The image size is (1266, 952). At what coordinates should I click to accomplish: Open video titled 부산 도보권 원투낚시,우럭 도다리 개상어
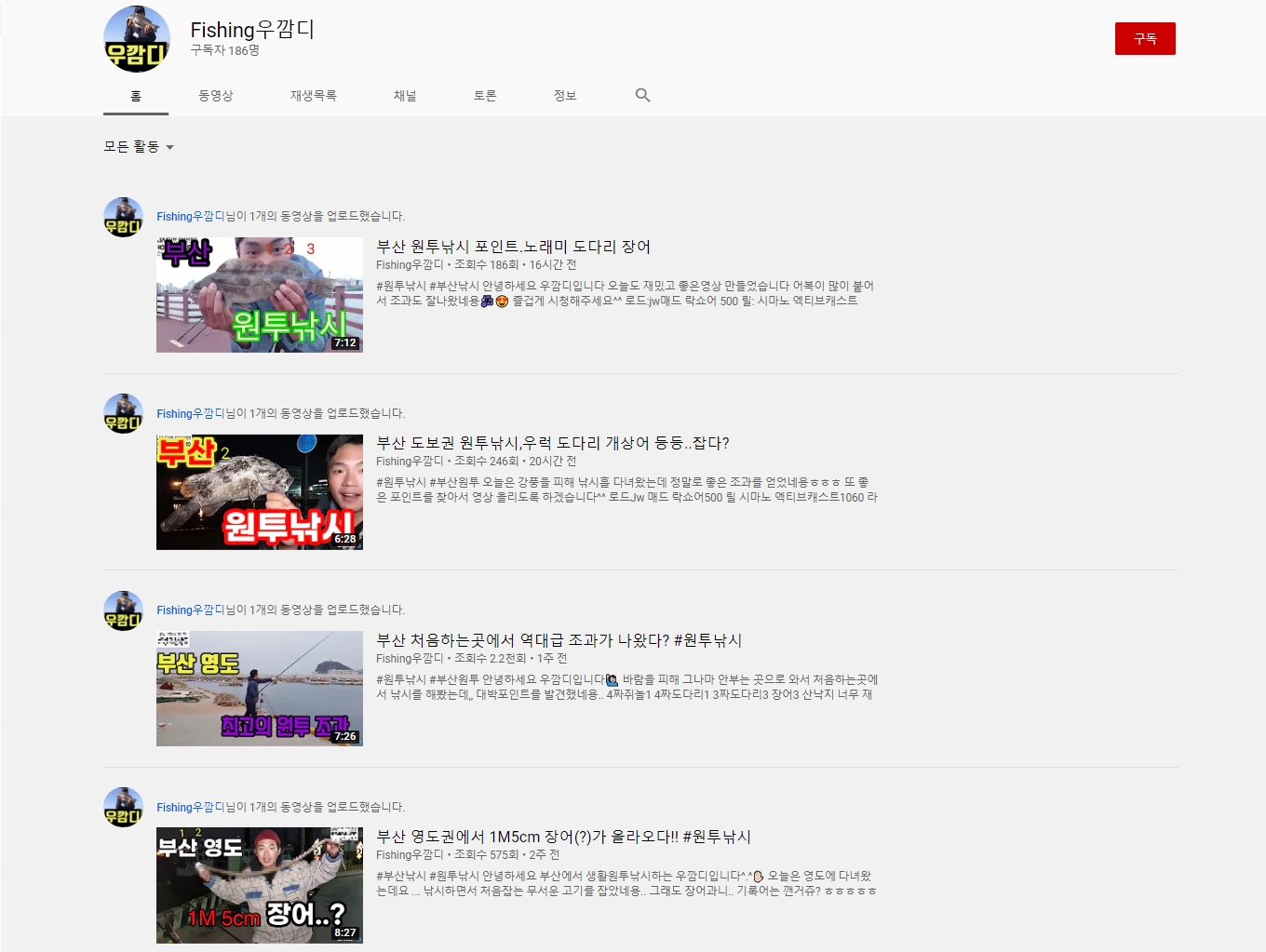point(552,443)
